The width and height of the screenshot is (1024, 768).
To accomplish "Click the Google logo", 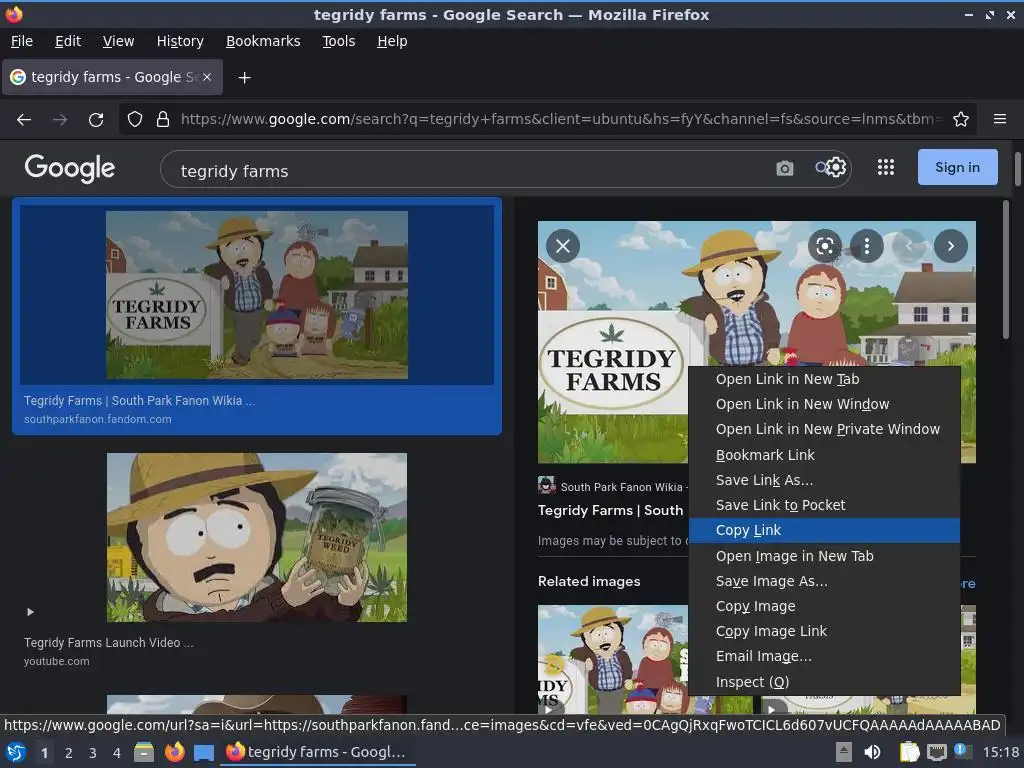I will tap(70, 168).
